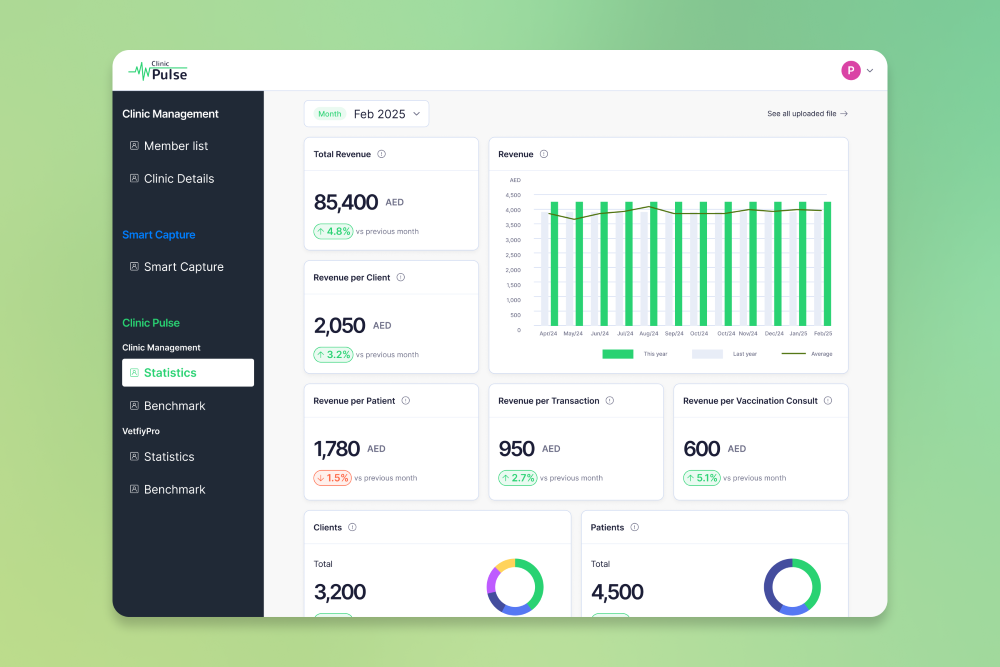This screenshot has height=667, width=1000.
Task: Click info icon next to Clients heading
Action: coord(352,527)
